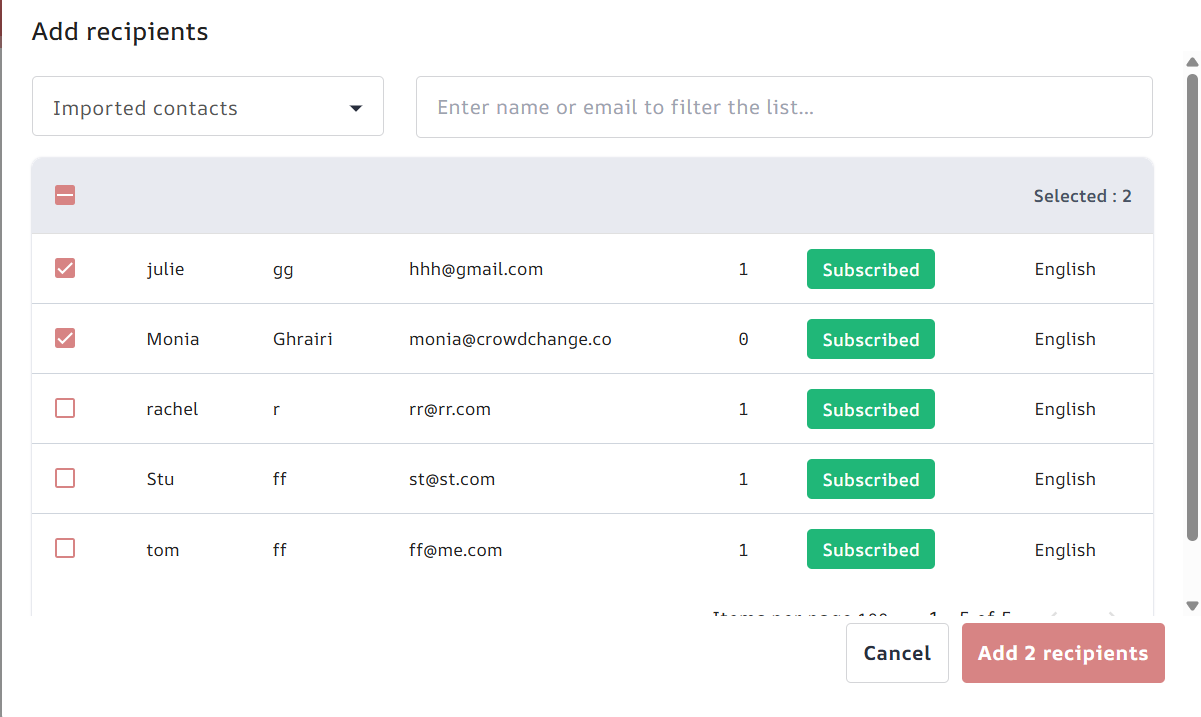The height and width of the screenshot is (717, 1201).
Task: Click the scrollbar up arrow
Action: 1192,62
